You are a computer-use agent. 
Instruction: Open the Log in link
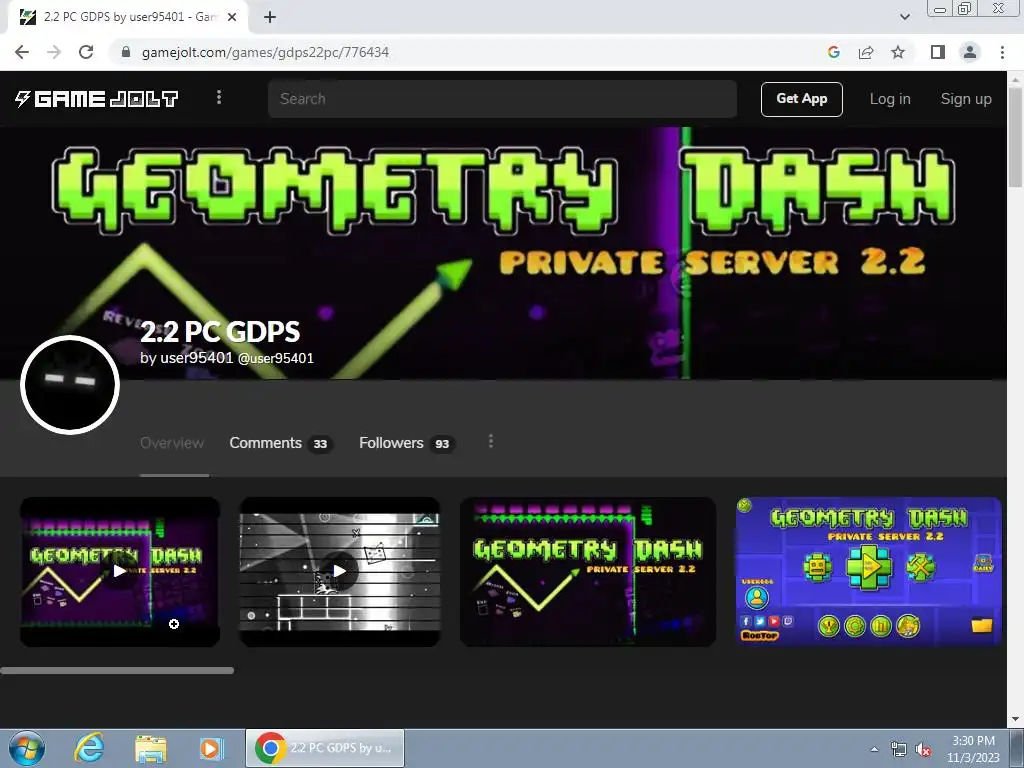tap(889, 99)
